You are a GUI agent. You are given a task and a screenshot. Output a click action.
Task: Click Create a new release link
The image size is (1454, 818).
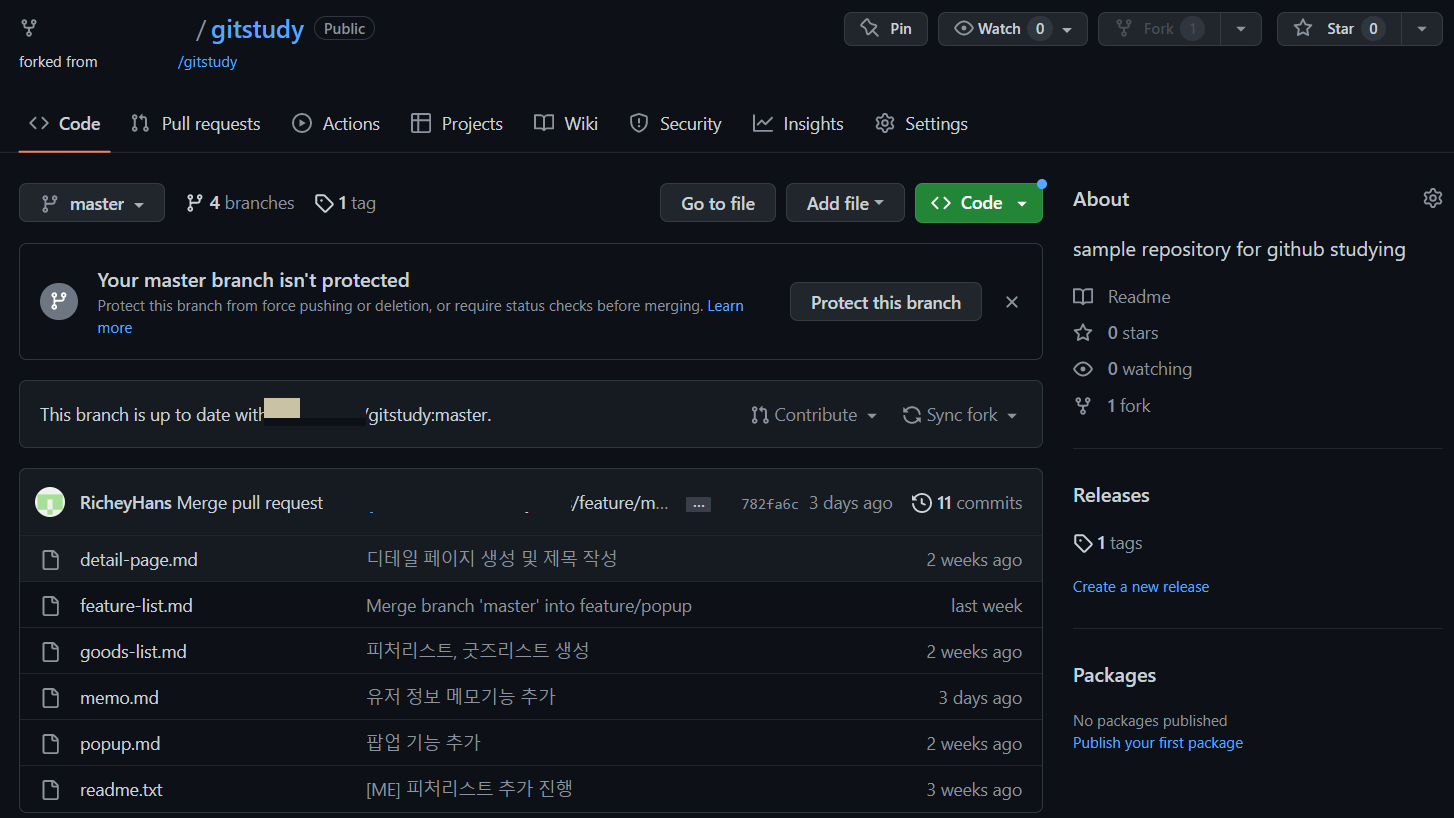pos(1141,587)
